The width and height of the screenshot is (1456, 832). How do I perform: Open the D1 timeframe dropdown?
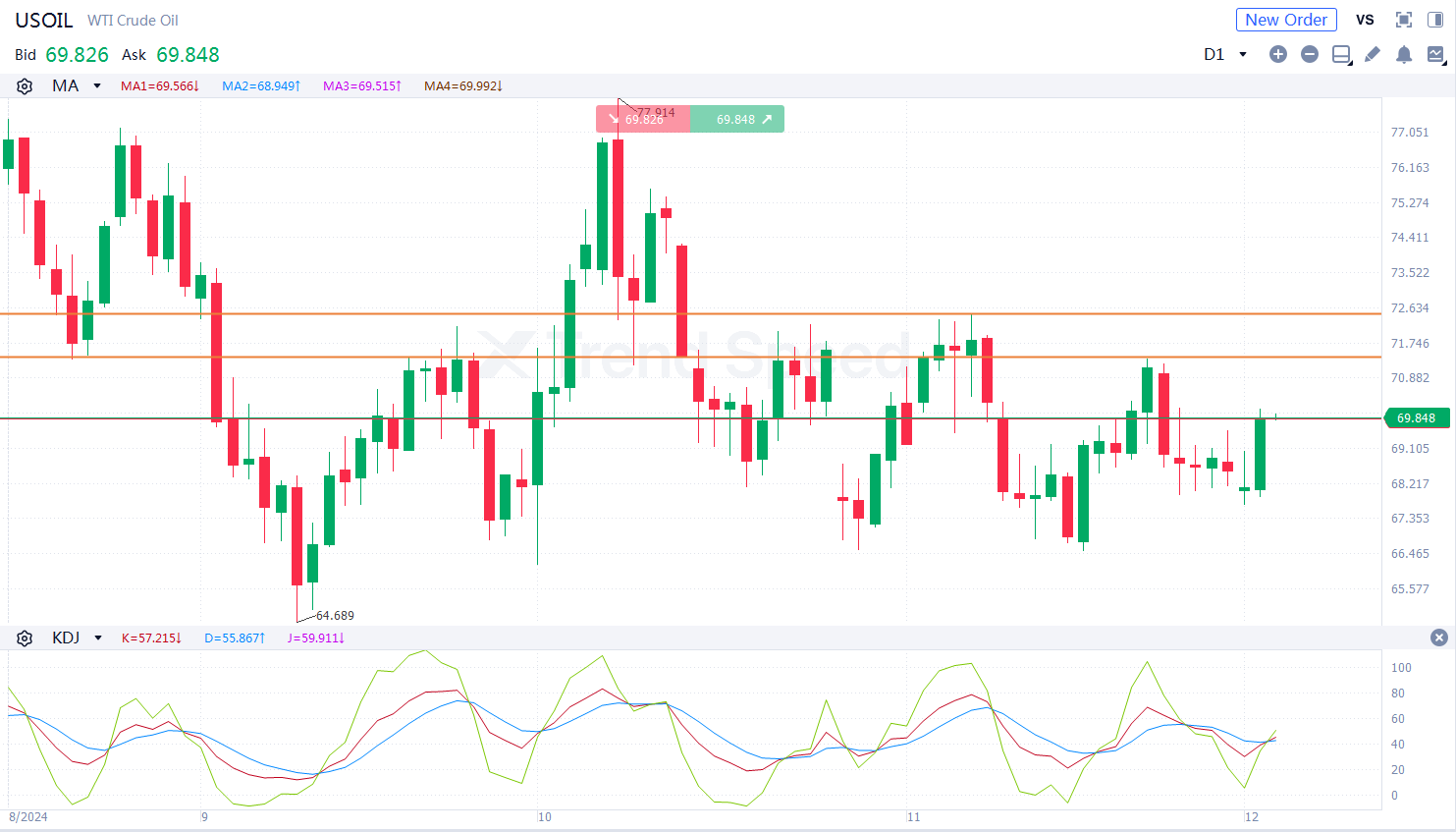click(x=1224, y=55)
